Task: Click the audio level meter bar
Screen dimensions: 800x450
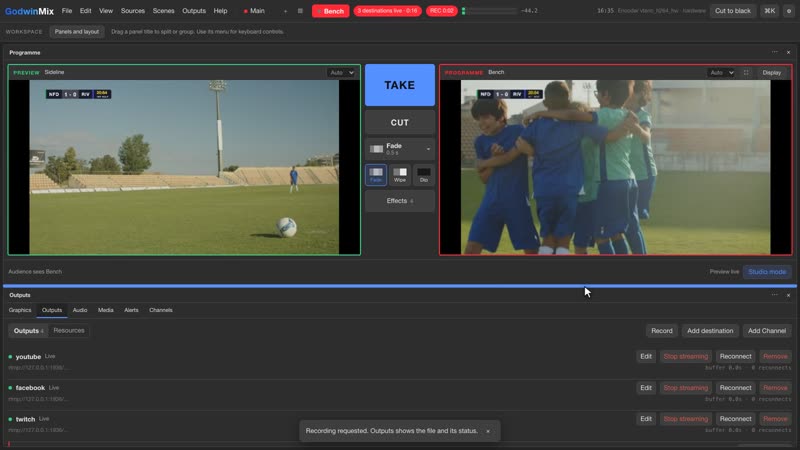Action: point(490,11)
